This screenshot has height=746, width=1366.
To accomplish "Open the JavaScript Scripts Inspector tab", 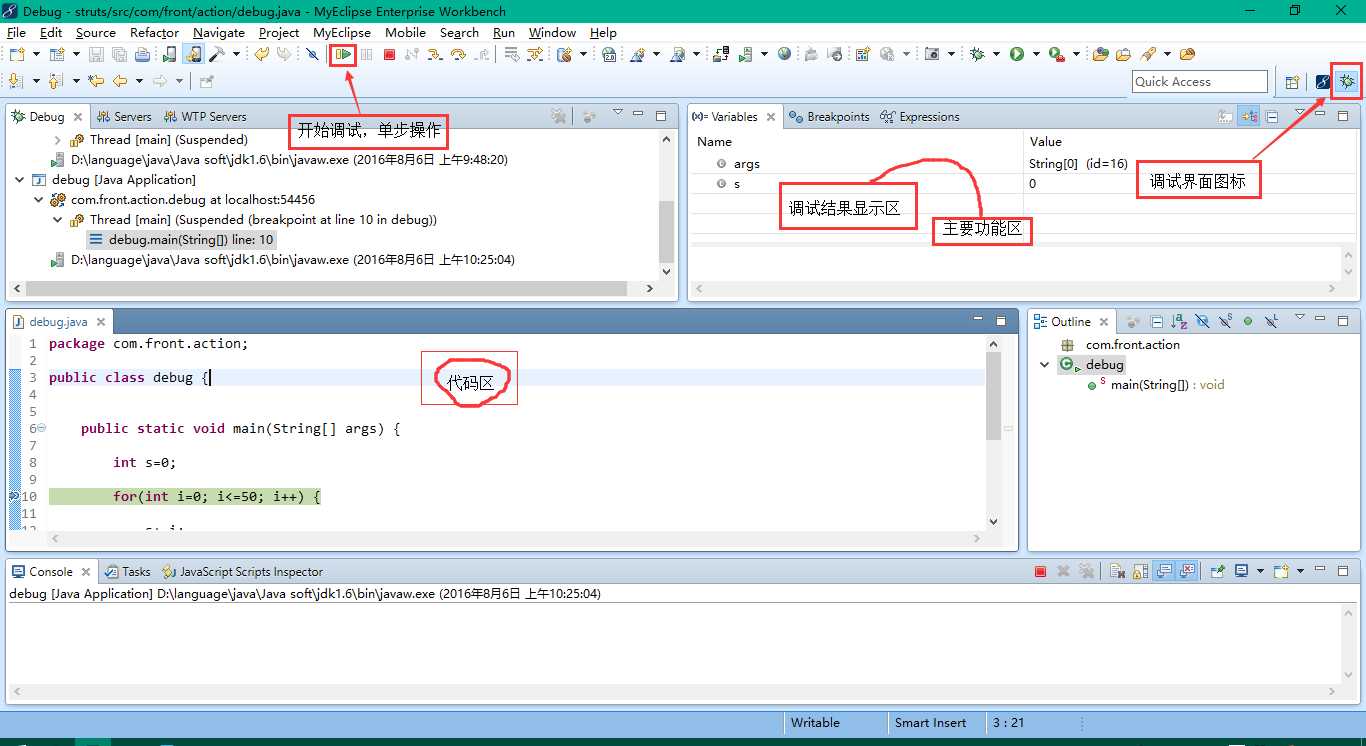I will point(242,572).
